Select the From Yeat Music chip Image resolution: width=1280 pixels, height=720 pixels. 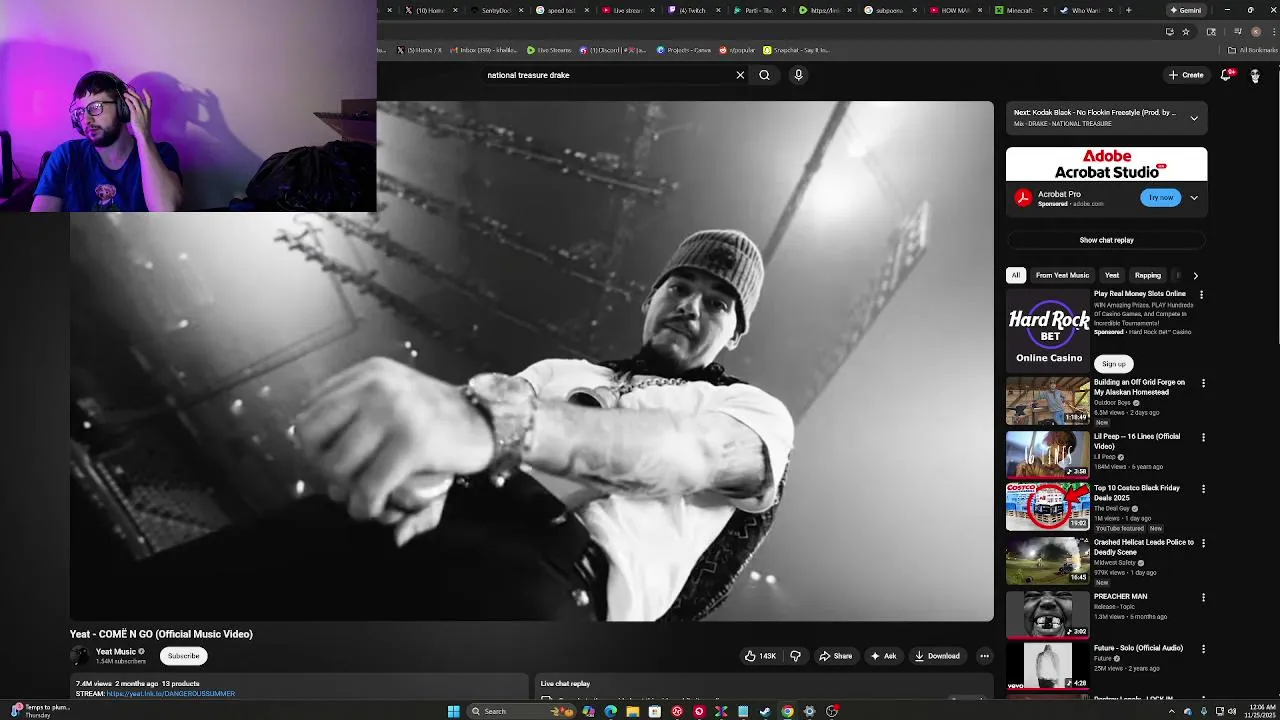coord(1062,275)
